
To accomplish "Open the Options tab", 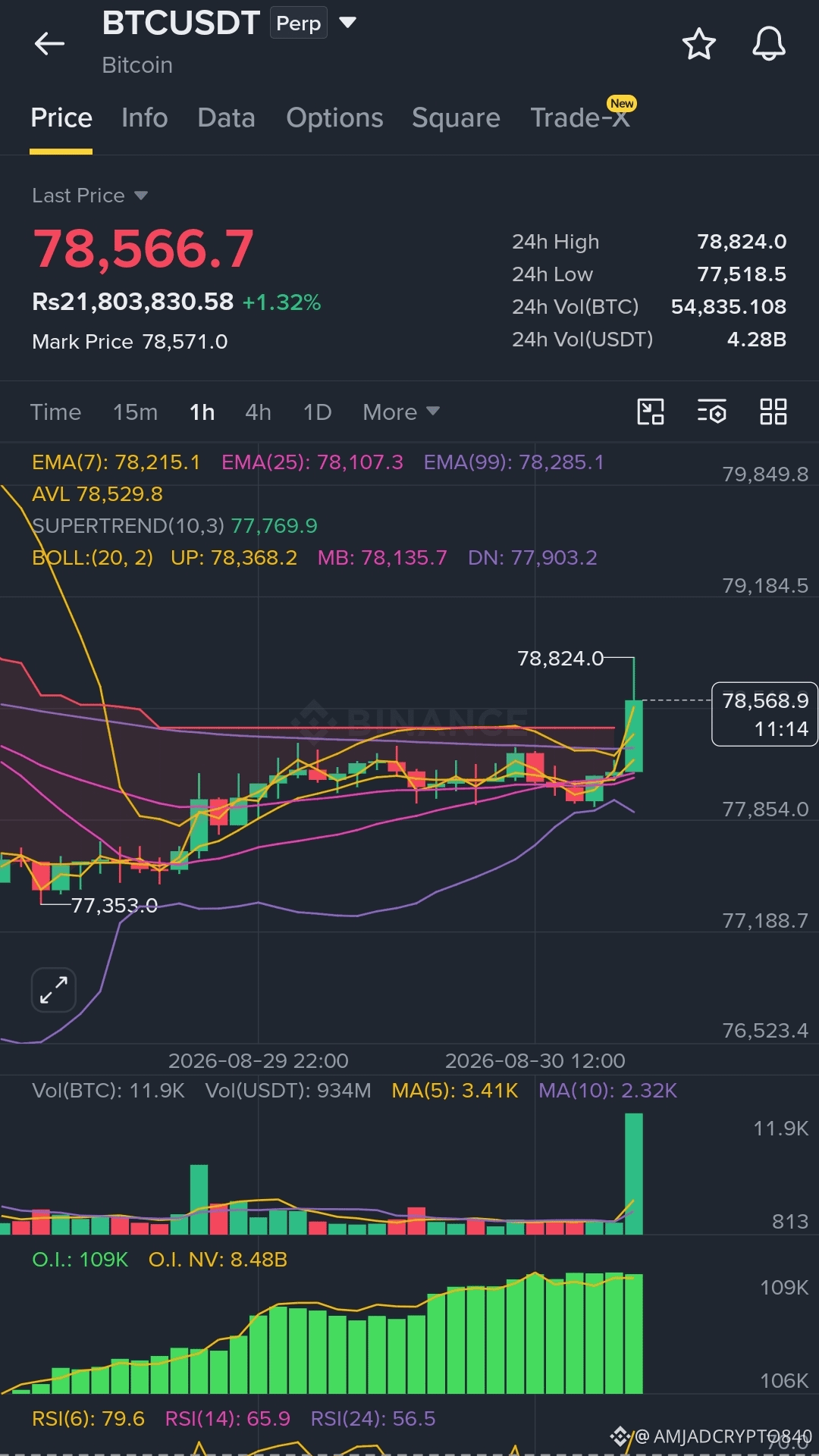I will [x=334, y=117].
